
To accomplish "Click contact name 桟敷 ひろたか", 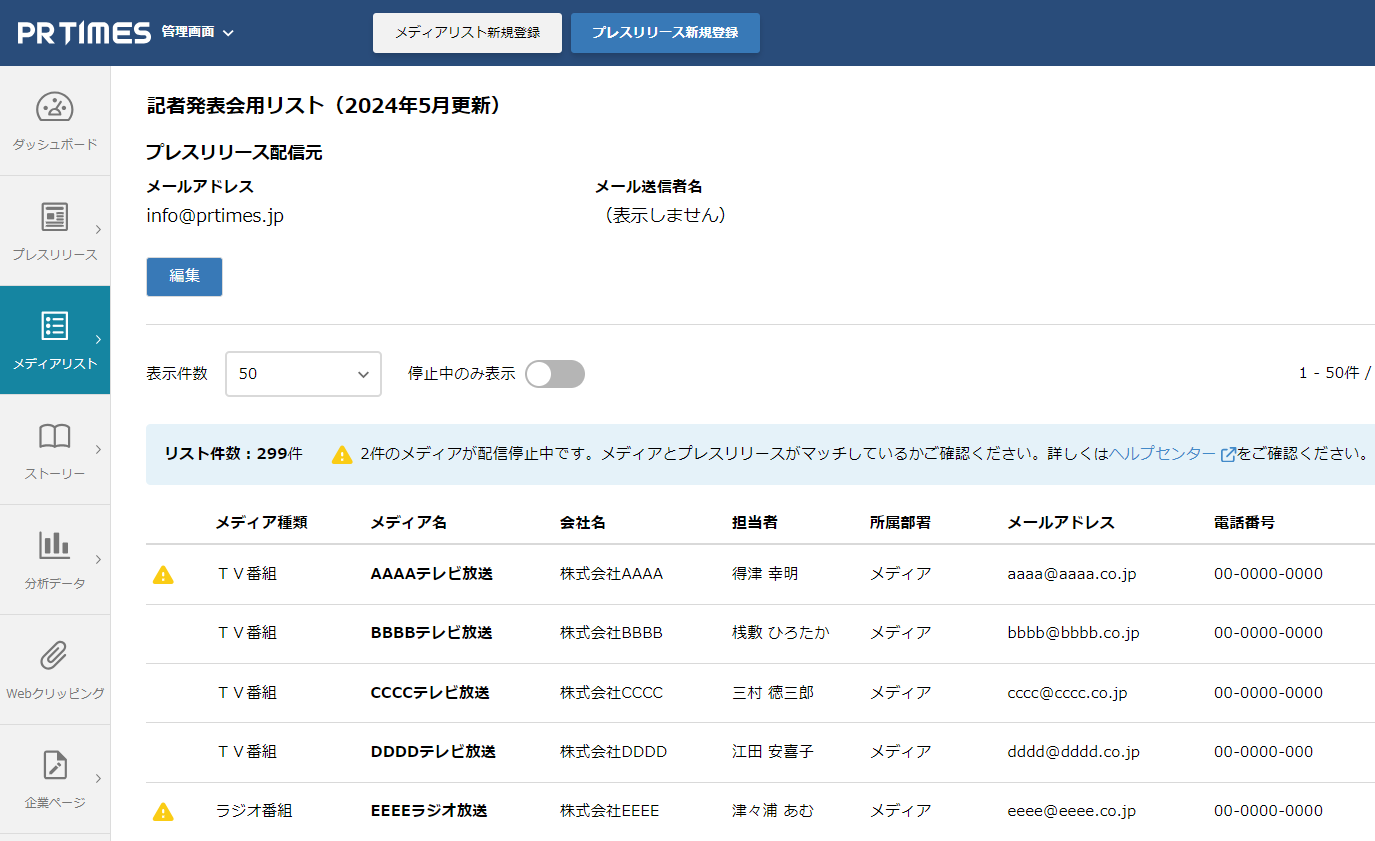I will point(781,633).
